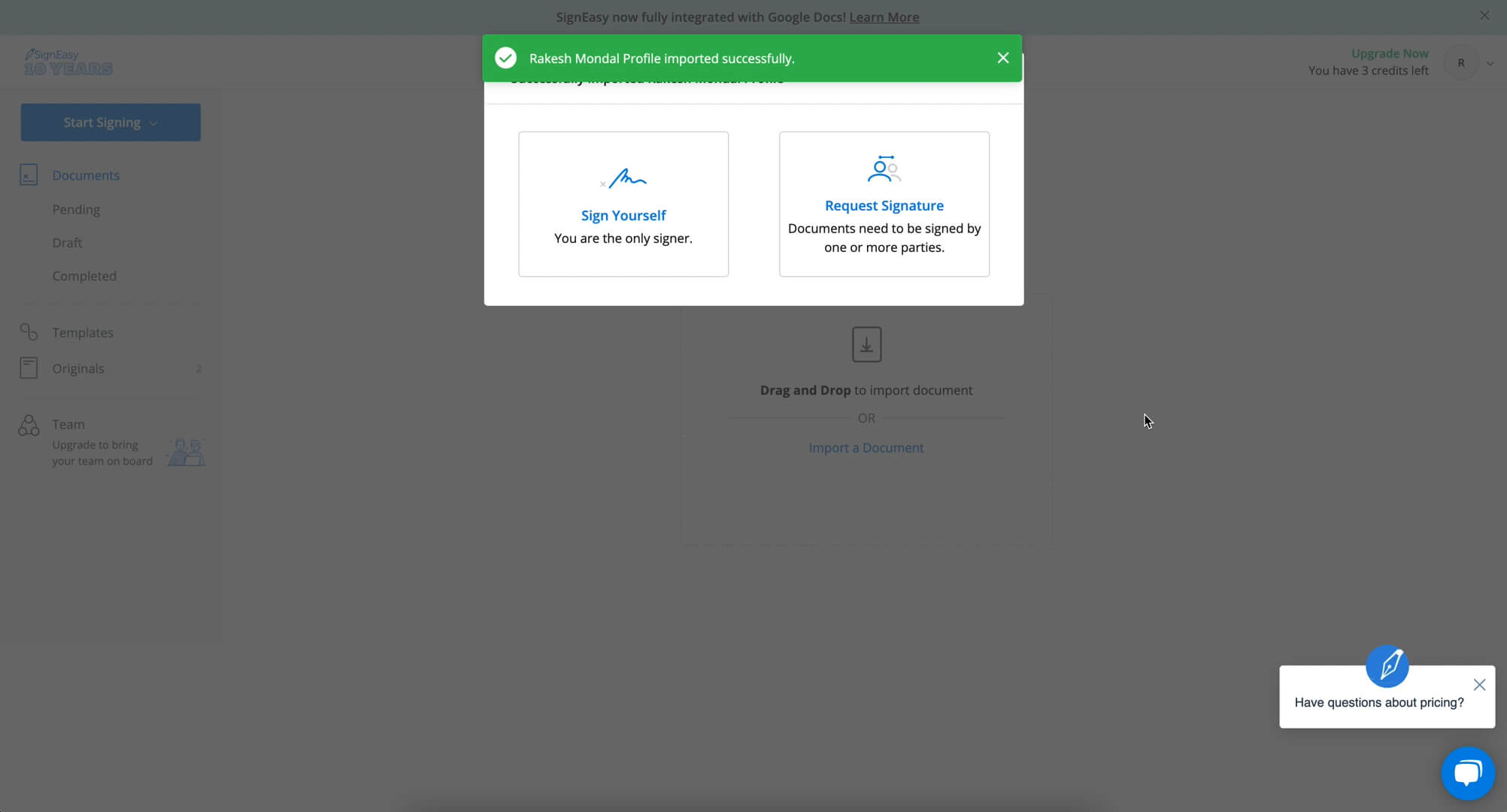Click the feather pen icon above pricing popup
This screenshot has height=812, width=1507.
pyautogui.click(x=1388, y=665)
